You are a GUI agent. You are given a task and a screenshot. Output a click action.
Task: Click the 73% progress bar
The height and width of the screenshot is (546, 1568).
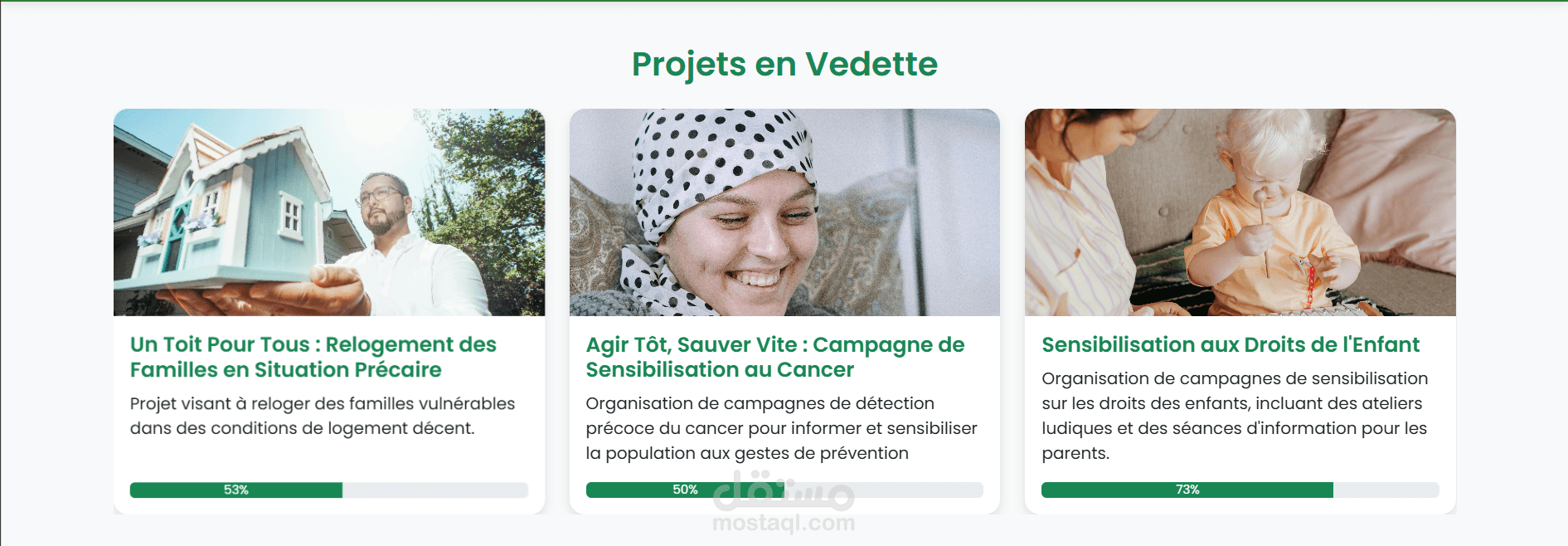pos(1240,490)
